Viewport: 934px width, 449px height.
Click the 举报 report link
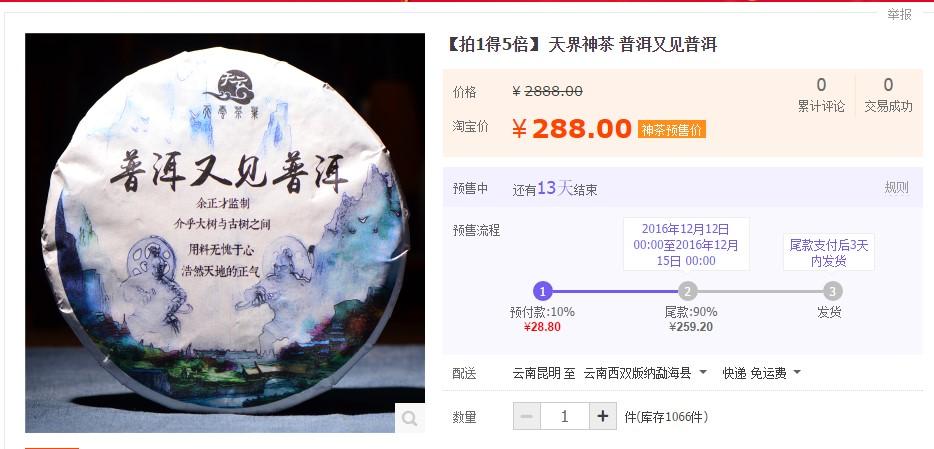click(899, 15)
